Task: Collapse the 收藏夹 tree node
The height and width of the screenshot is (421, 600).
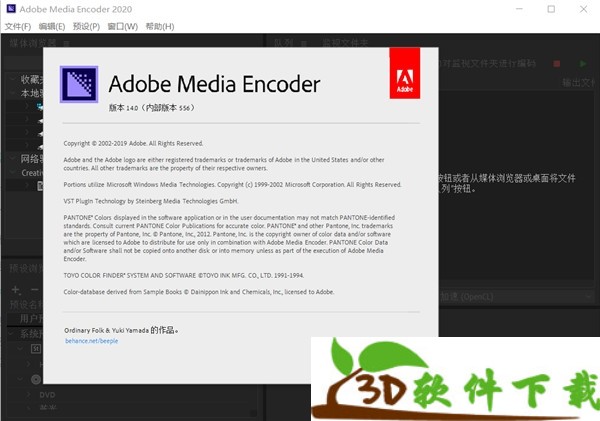Action: pyautogui.click(x=13, y=79)
